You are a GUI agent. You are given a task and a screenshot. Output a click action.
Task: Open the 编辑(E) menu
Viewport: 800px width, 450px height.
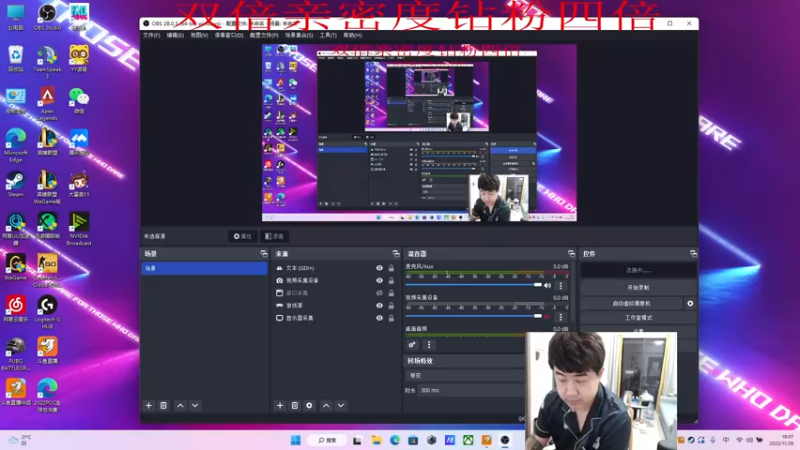[x=175, y=35]
